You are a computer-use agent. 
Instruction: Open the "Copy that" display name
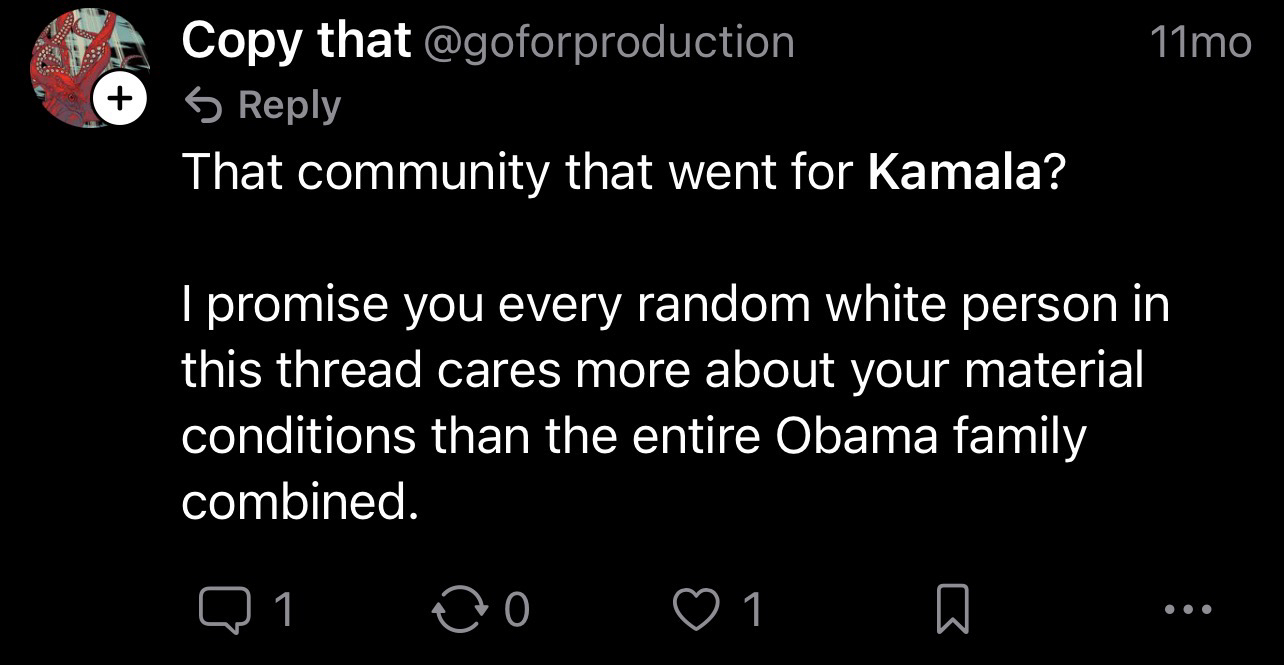coord(296,41)
